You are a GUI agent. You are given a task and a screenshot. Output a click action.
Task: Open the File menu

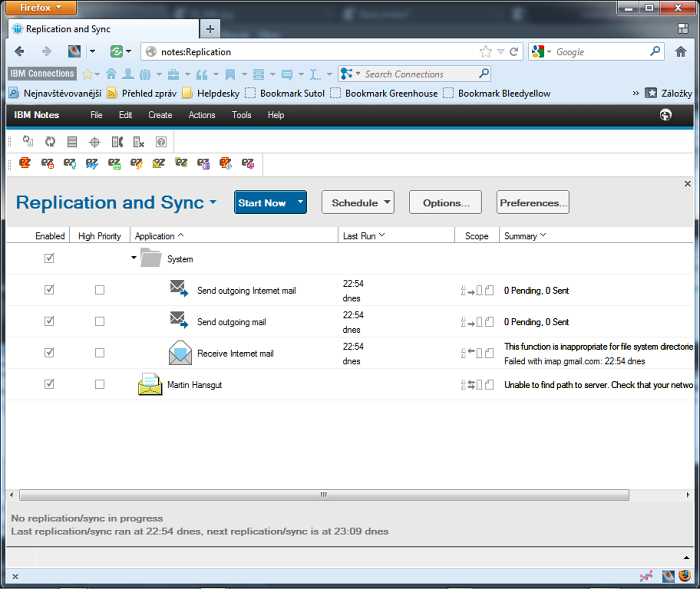click(96, 115)
